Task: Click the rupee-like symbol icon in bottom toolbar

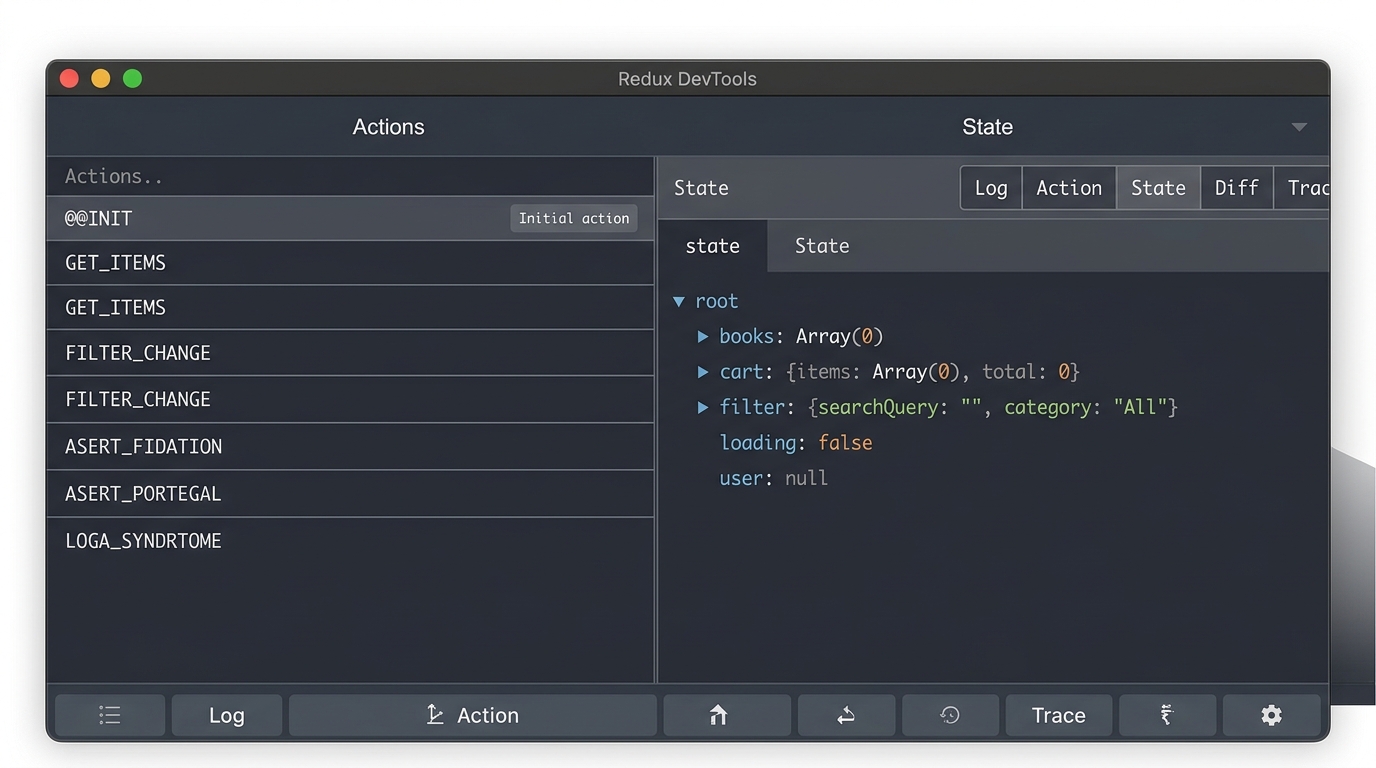Action: tap(1167, 715)
